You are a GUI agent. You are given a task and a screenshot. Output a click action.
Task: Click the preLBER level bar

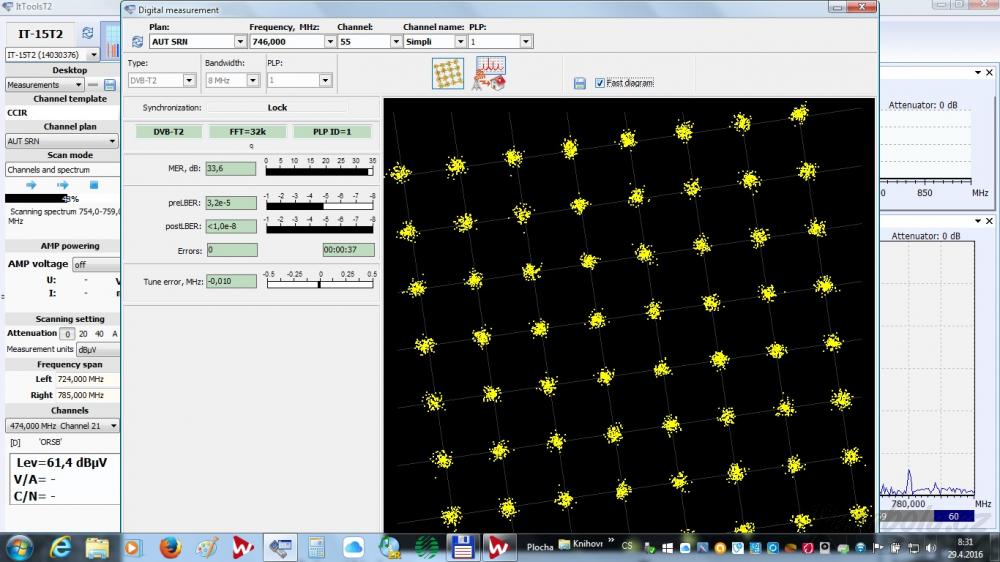tap(320, 206)
